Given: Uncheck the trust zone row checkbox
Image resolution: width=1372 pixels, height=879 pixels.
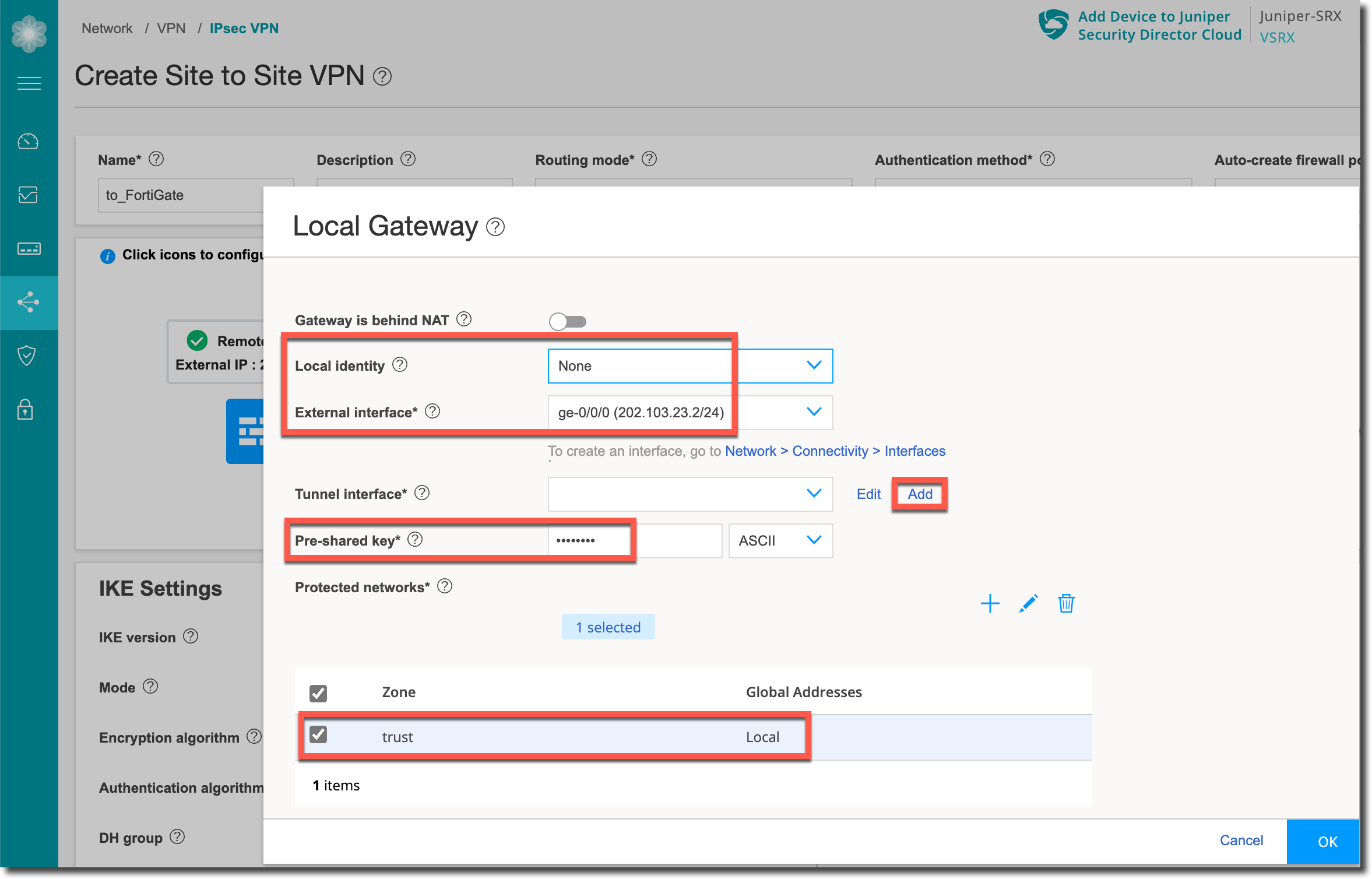Looking at the screenshot, I should (x=318, y=734).
